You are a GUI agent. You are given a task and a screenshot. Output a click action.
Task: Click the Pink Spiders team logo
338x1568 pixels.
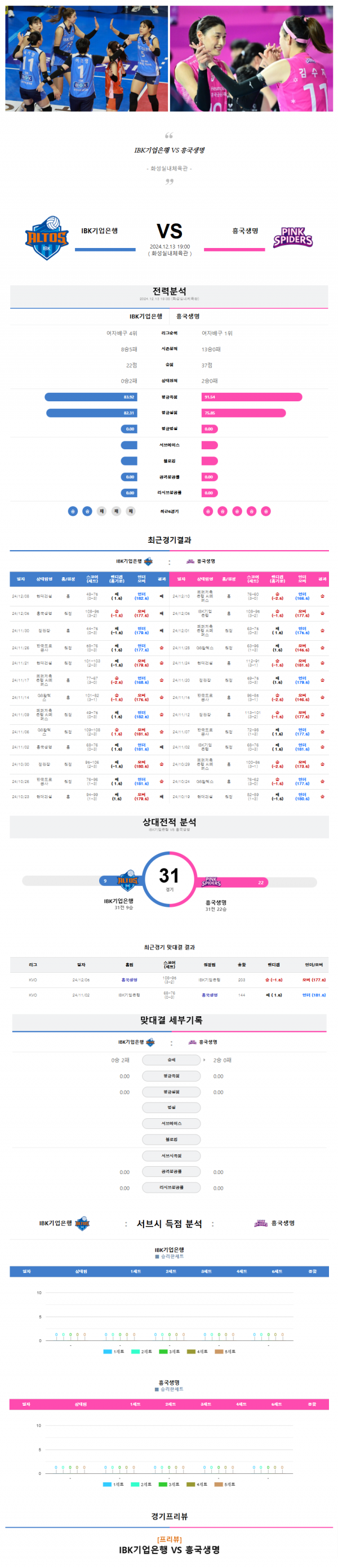click(x=293, y=237)
